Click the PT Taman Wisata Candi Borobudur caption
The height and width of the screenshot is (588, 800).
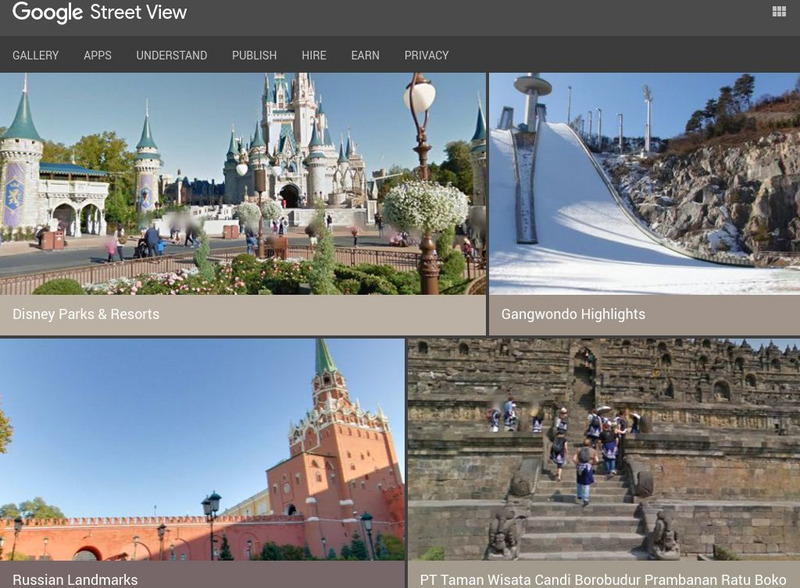(603, 580)
